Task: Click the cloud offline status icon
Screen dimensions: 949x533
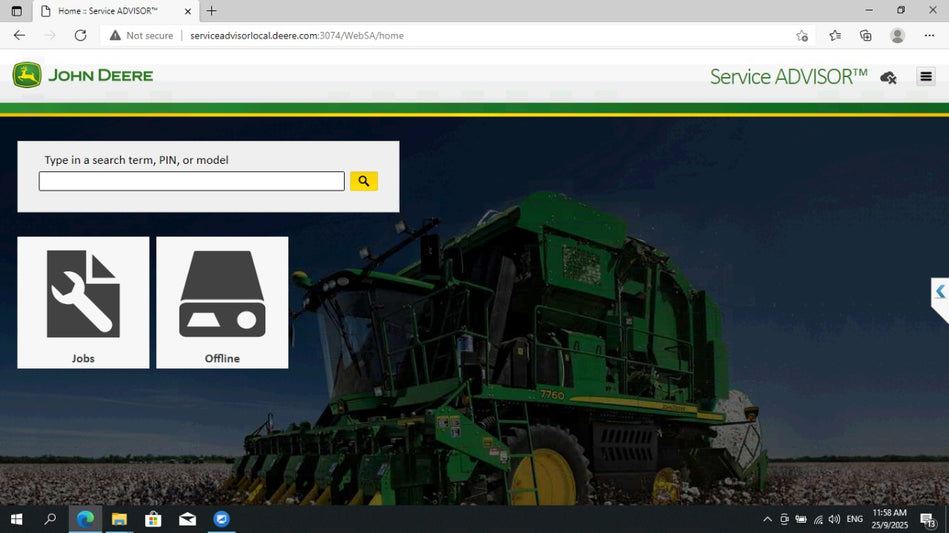Action: (x=888, y=77)
